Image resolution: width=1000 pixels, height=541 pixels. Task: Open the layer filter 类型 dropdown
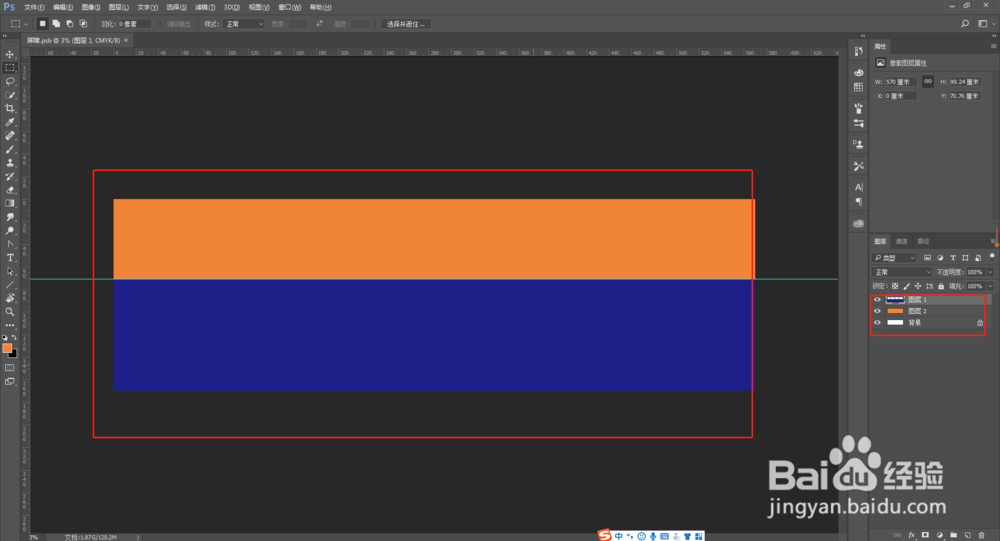[x=894, y=258]
